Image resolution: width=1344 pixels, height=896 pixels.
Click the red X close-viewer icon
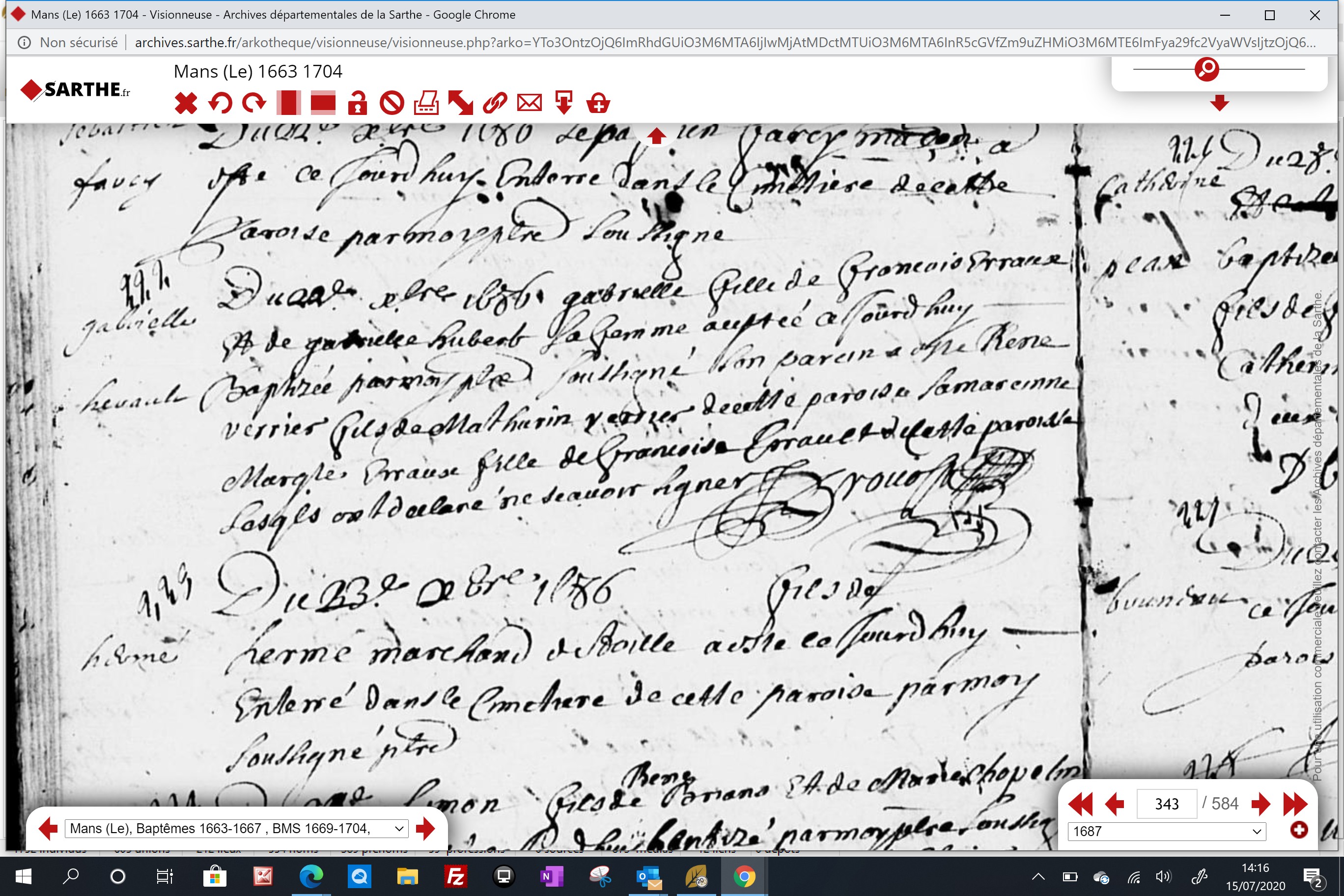pyautogui.click(x=186, y=104)
